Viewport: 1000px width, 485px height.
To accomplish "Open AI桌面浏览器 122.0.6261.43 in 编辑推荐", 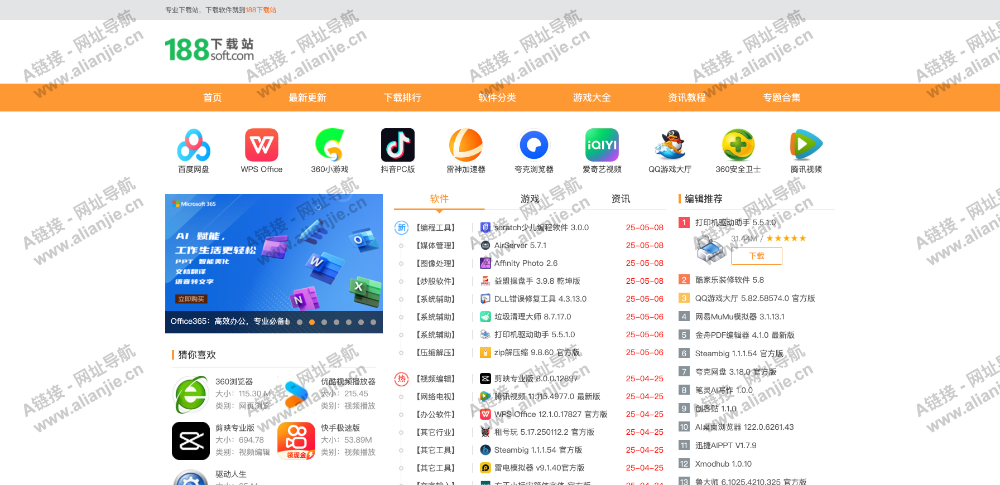I will click(744, 427).
